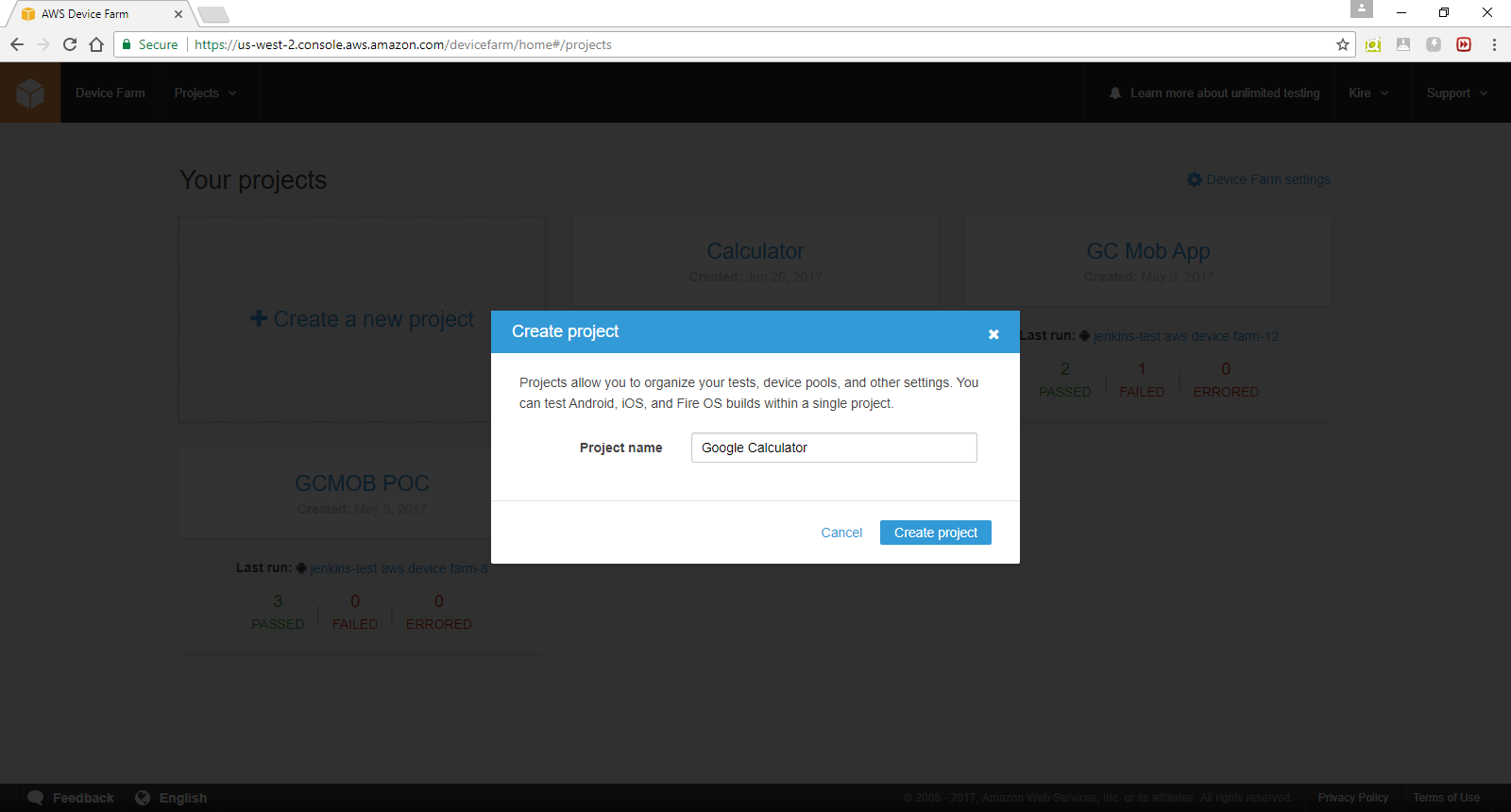This screenshot has width=1511, height=812.
Task: Expand the Kire account dropdown
Action: [1368, 93]
